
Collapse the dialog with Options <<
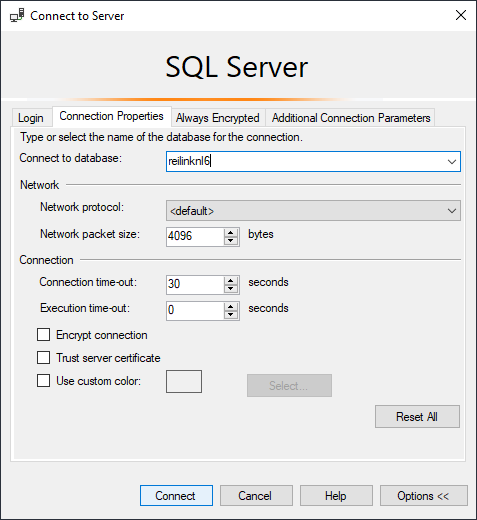click(424, 496)
